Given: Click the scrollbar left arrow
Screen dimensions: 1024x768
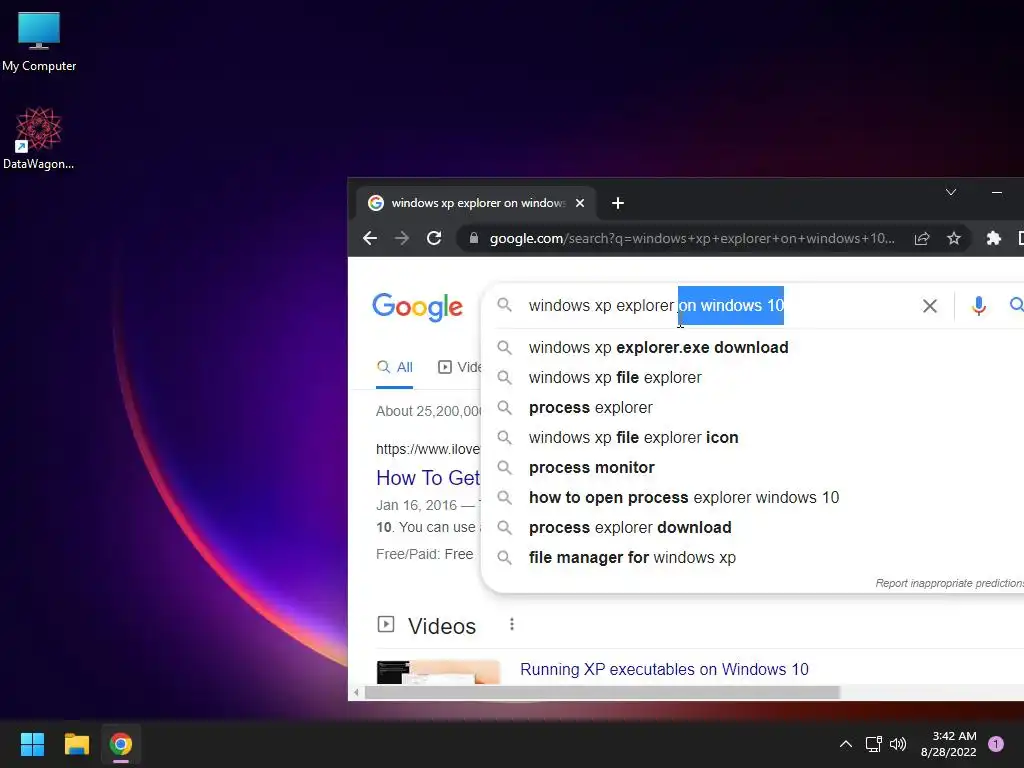Looking at the screenshot, I should [356, 692].
